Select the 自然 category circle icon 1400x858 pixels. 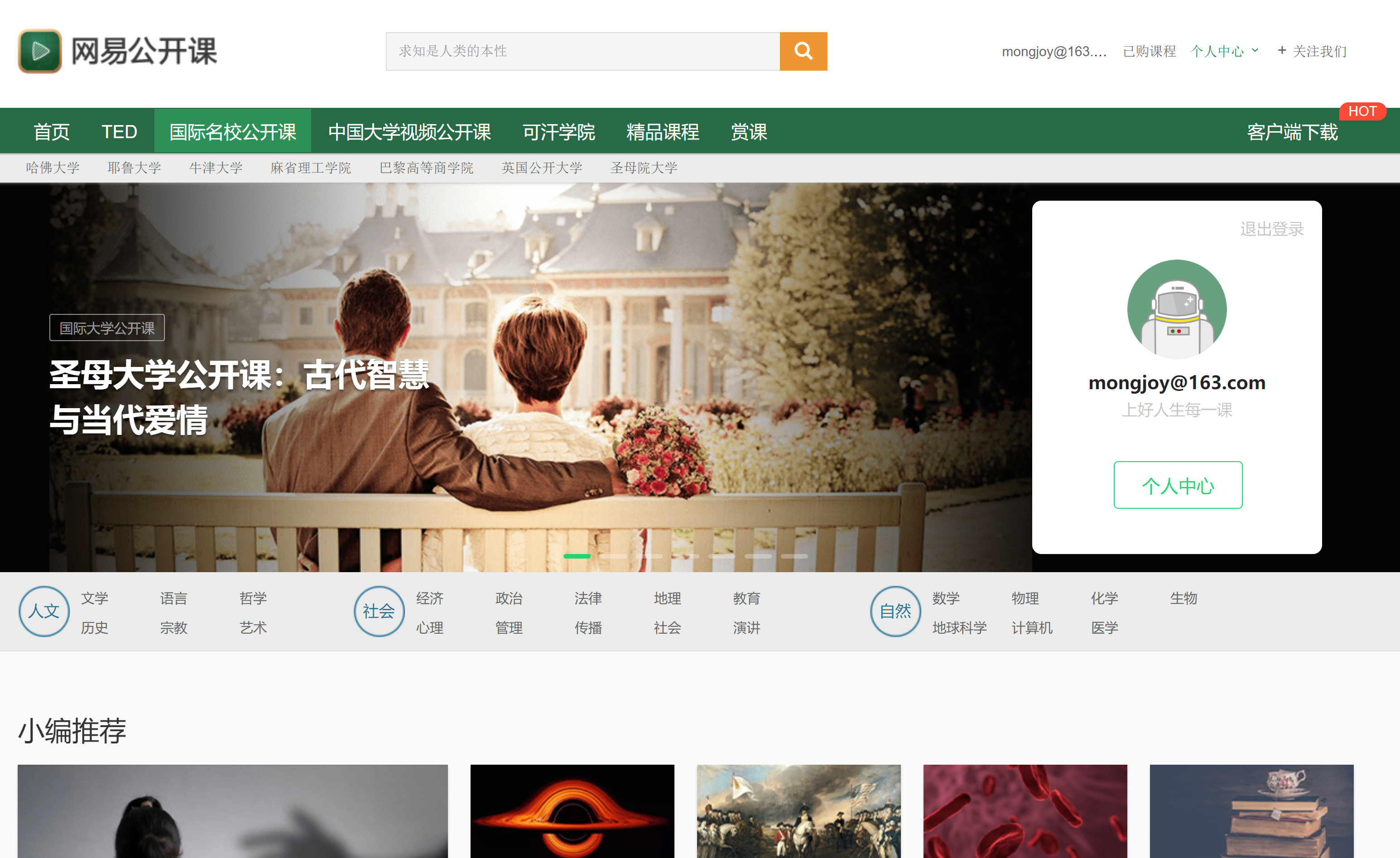point(895,611)
